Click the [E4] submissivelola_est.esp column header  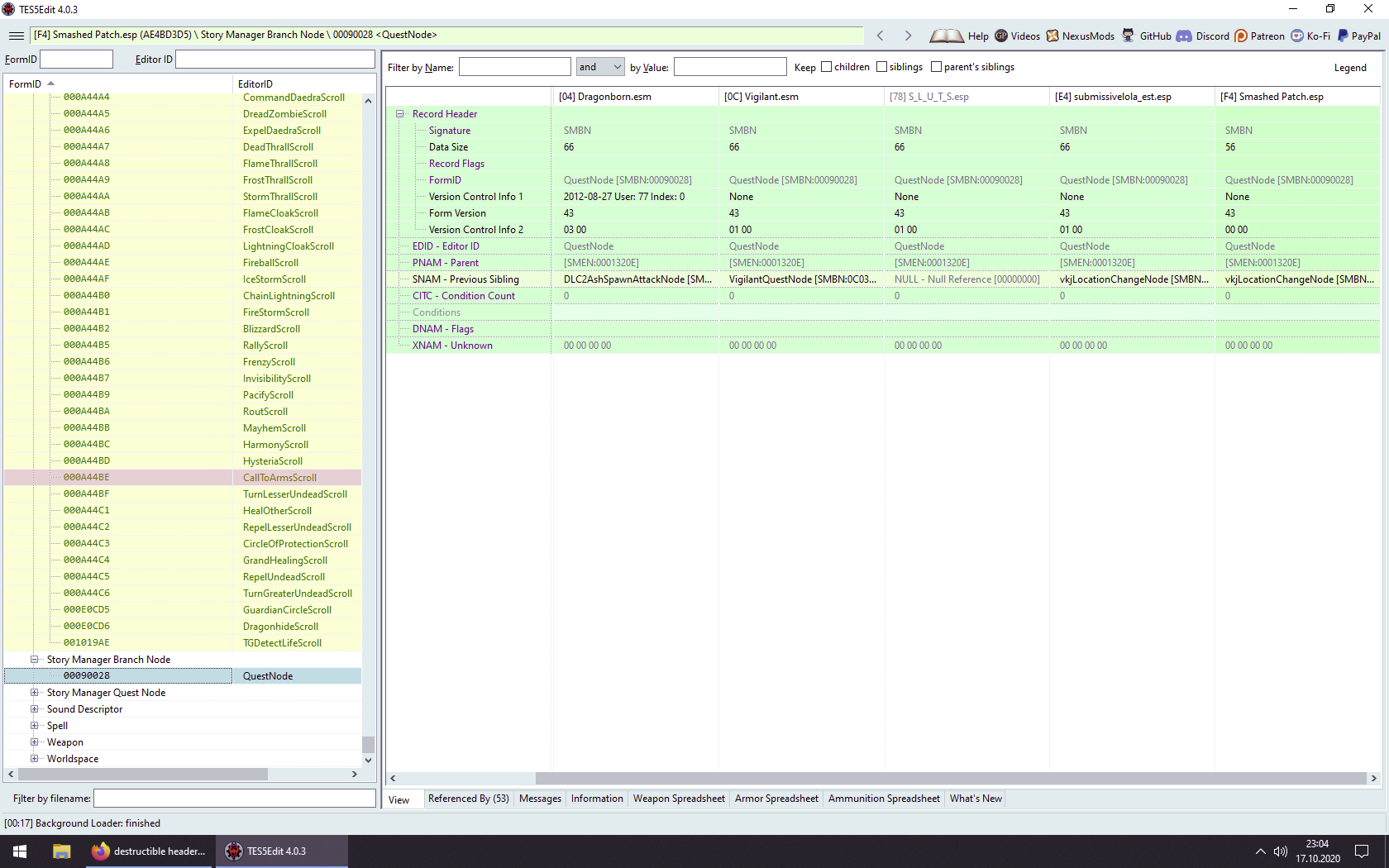pyautogui.click(x=1132, y=97)
